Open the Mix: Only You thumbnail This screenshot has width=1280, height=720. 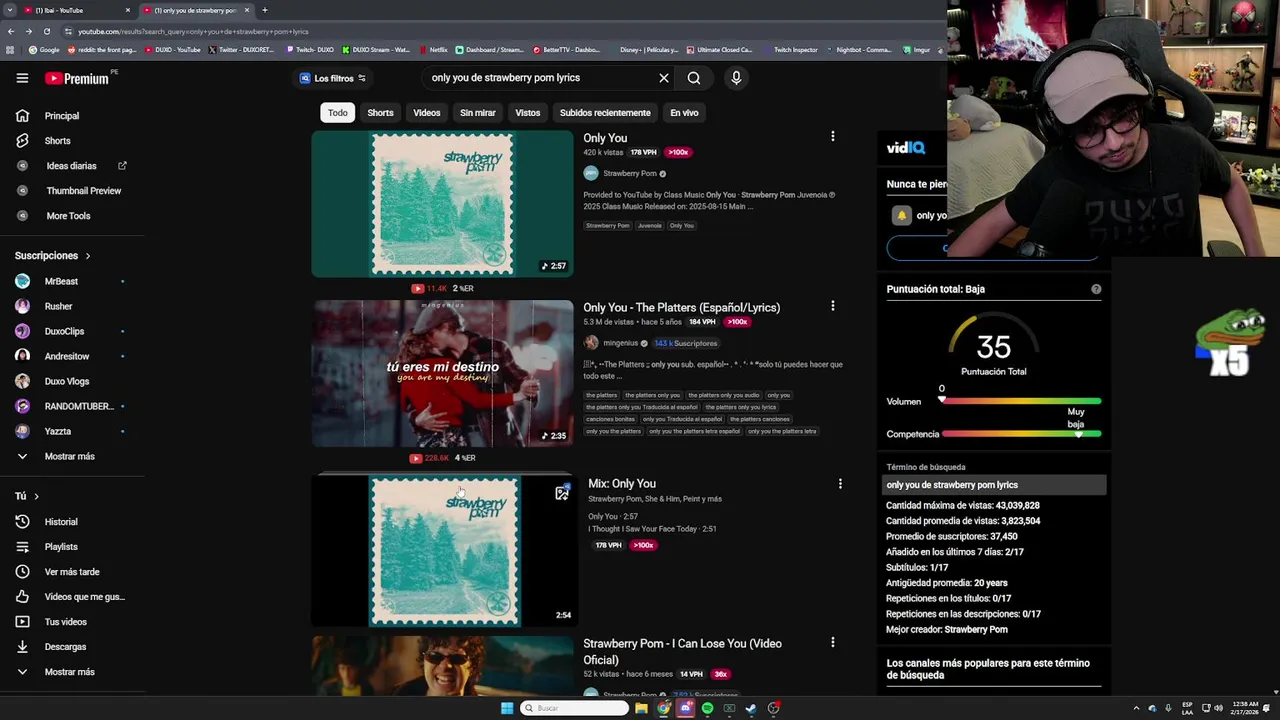[x=442, y=551]
